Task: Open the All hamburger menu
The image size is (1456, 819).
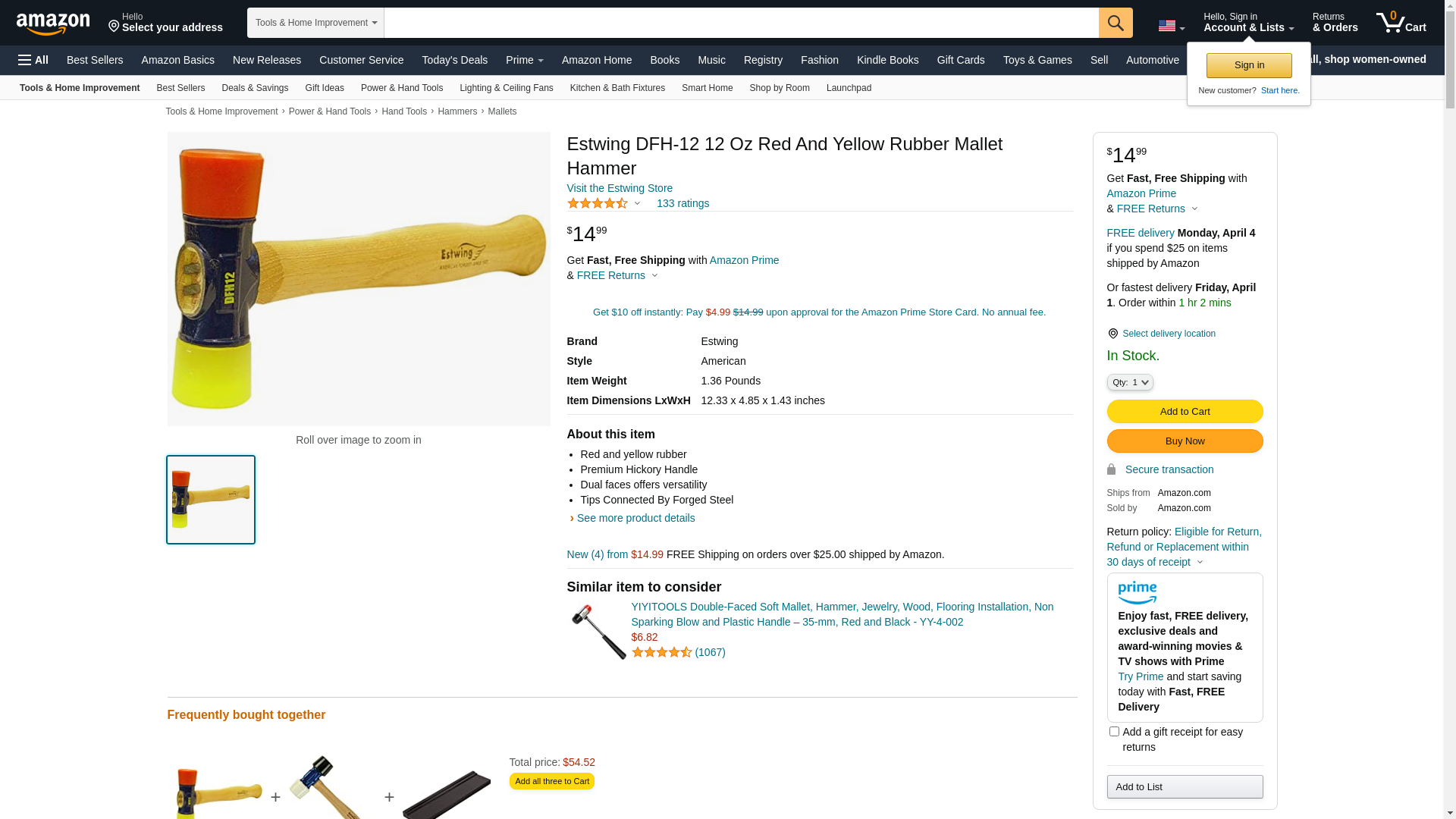Action: [33, 60]
